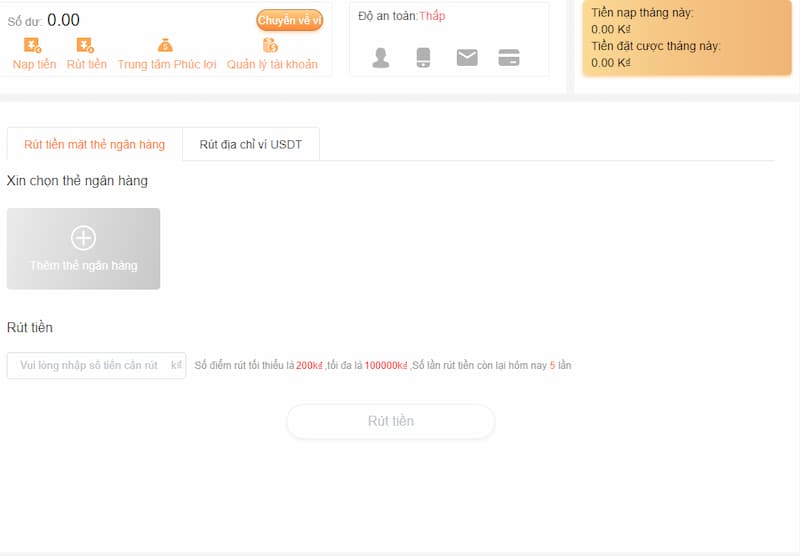This screenshot has width=800, height=556.
Task: Open the Quản lý tài khoản link
Action: [272, 65]
